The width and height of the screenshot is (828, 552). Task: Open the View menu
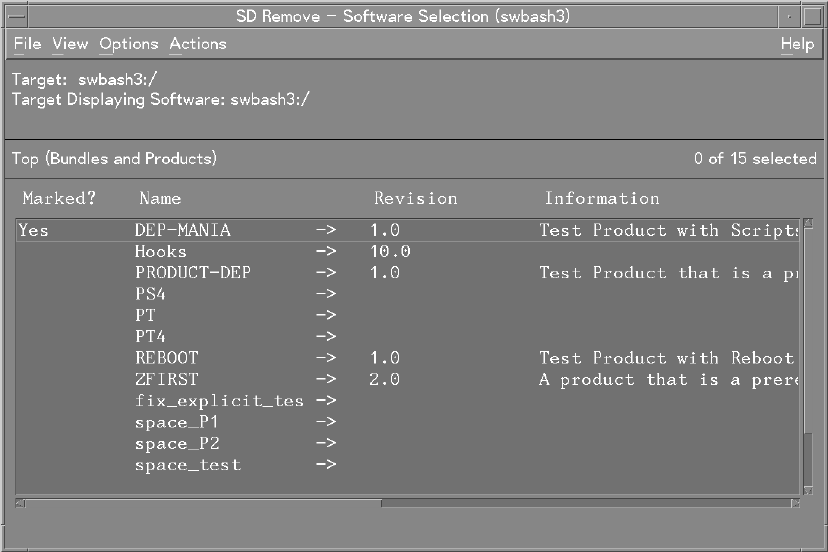click(x=70, y=44)
